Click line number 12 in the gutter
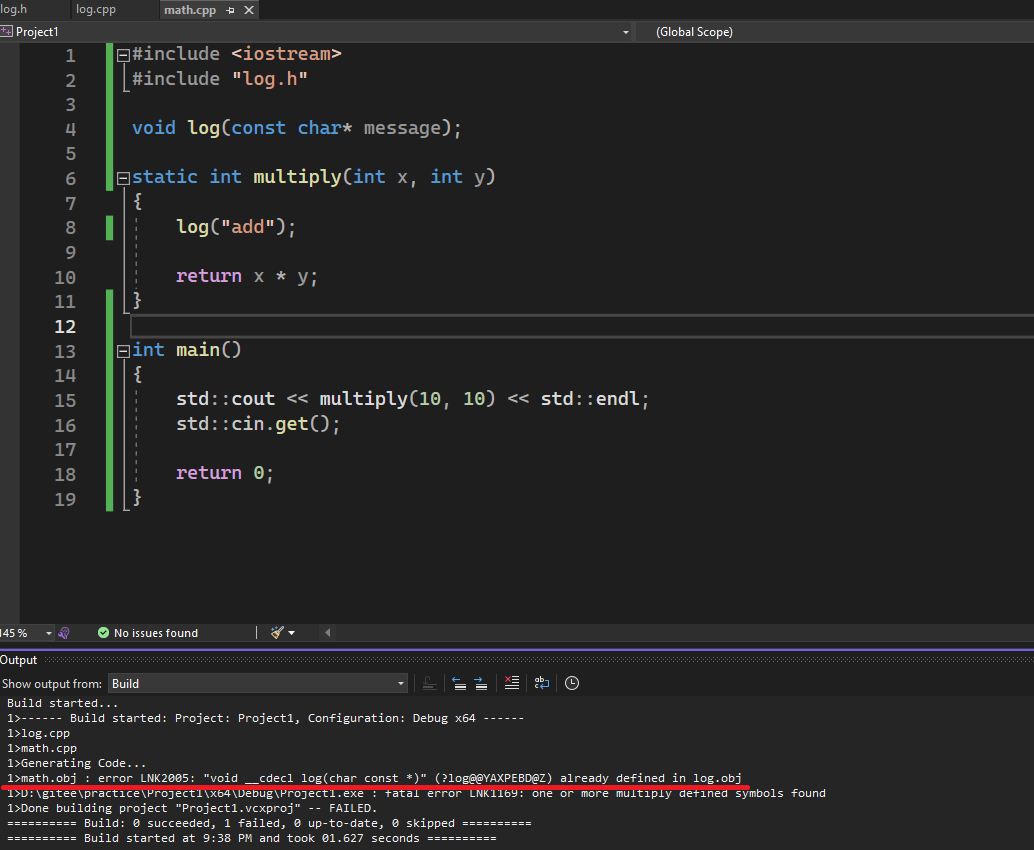This screenshot has height=850, width=1034. (65, 327)
